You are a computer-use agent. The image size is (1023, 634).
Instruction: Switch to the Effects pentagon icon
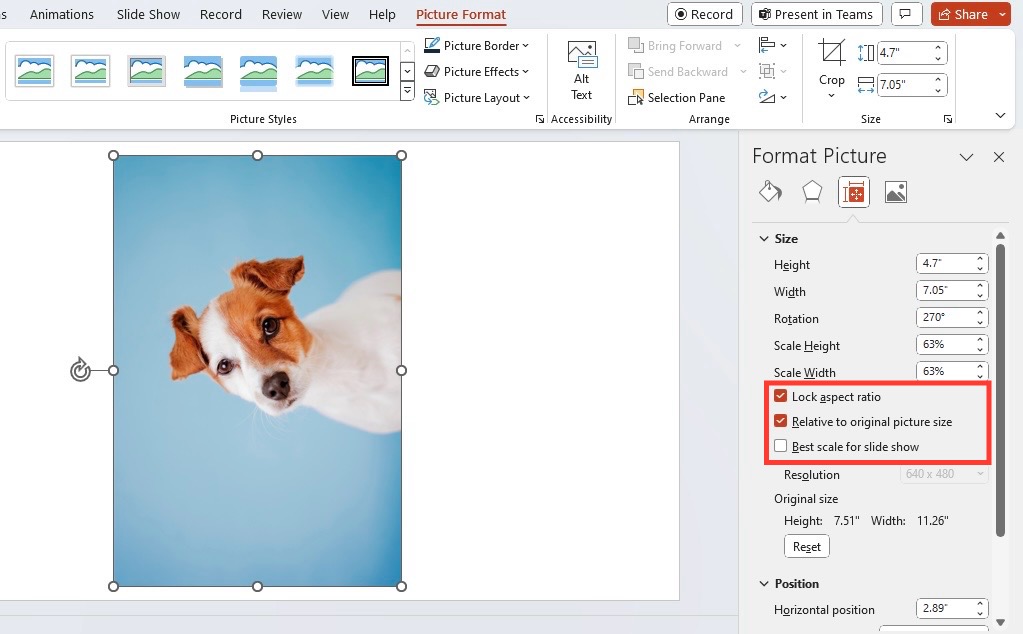coord(812,192)
